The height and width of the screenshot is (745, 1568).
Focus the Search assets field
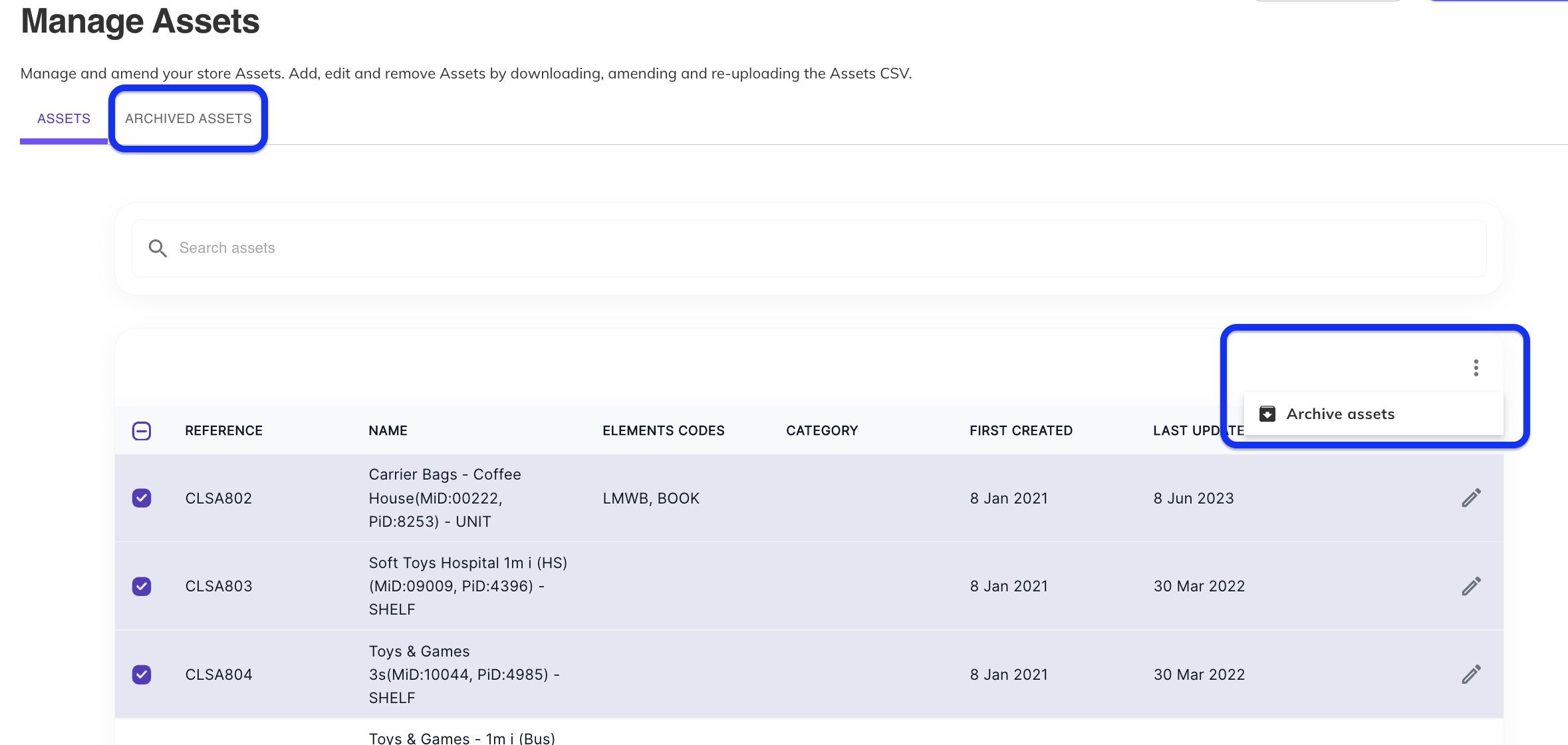point(798,248)
